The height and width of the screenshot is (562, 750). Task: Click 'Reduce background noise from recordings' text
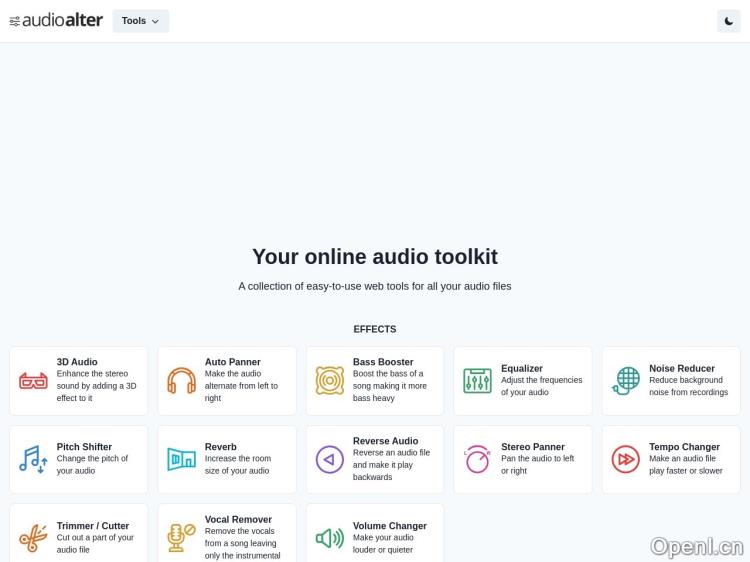point(688,386)
